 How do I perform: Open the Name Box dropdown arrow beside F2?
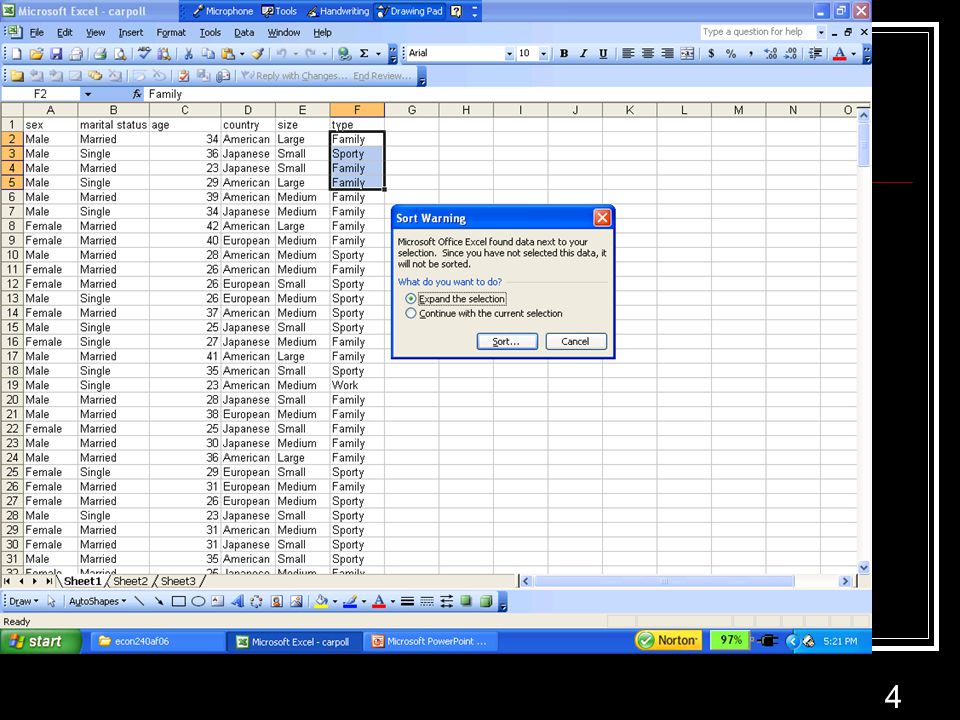click(88, 94)
